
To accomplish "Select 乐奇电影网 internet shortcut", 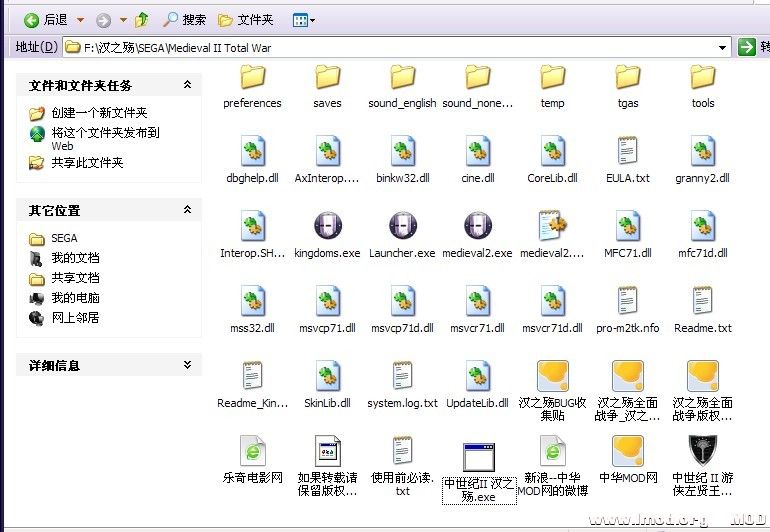I will pos(252,460).
